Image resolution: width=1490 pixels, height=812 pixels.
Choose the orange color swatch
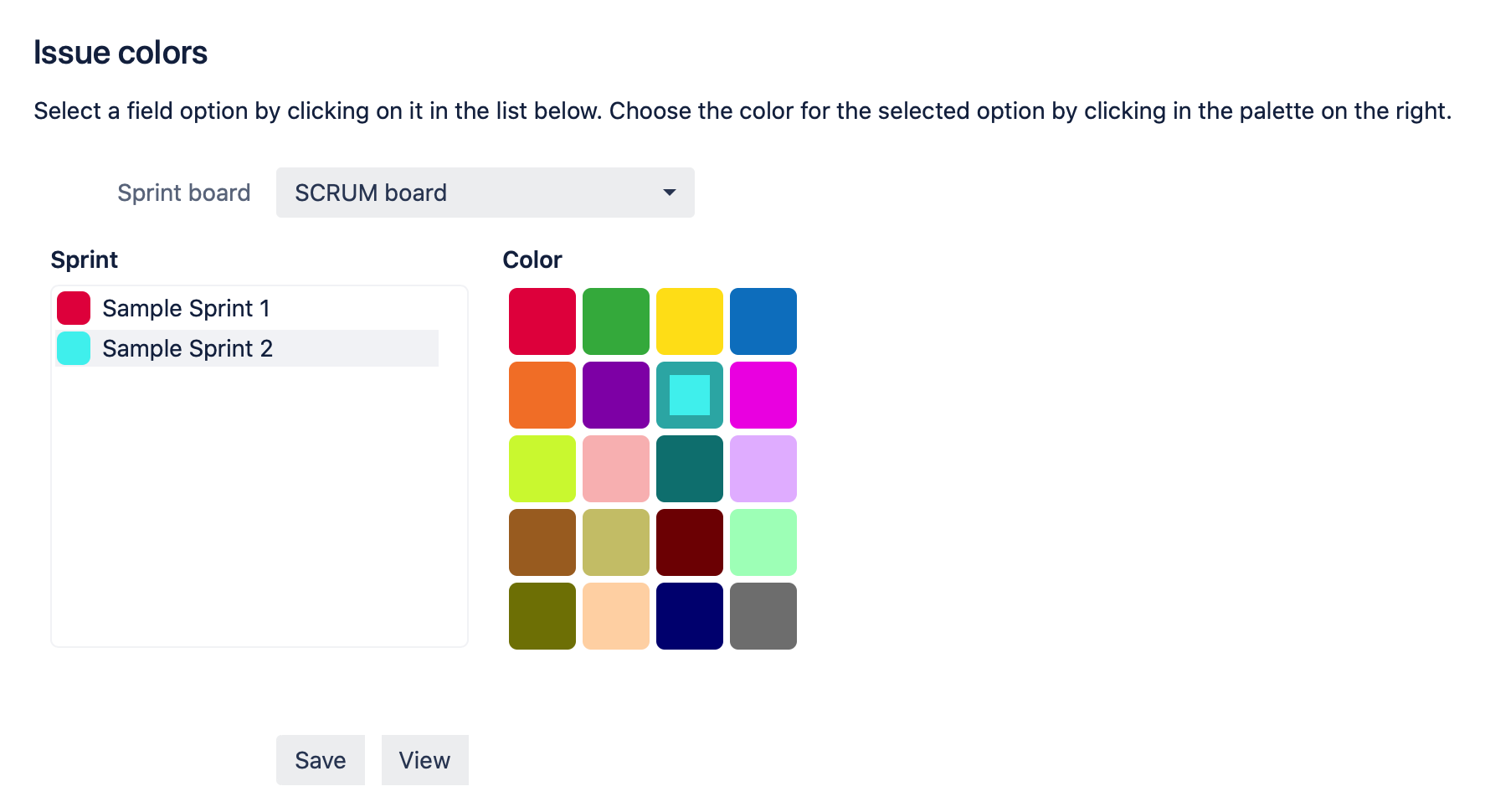click(x=542, y=395)
